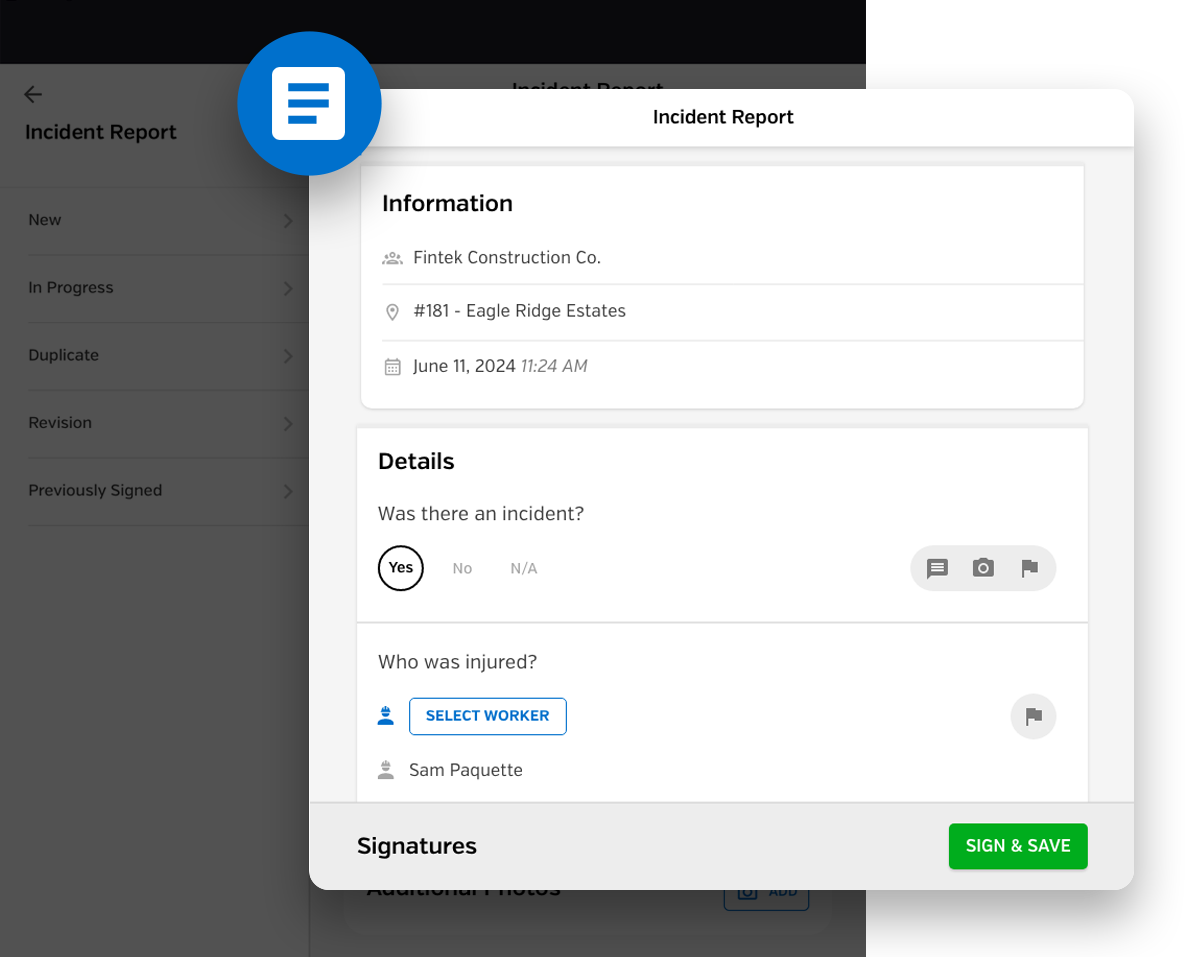The image size is (1200, 957).
Task: Attach a photo using the camera icon
Action: click(983, 568)
